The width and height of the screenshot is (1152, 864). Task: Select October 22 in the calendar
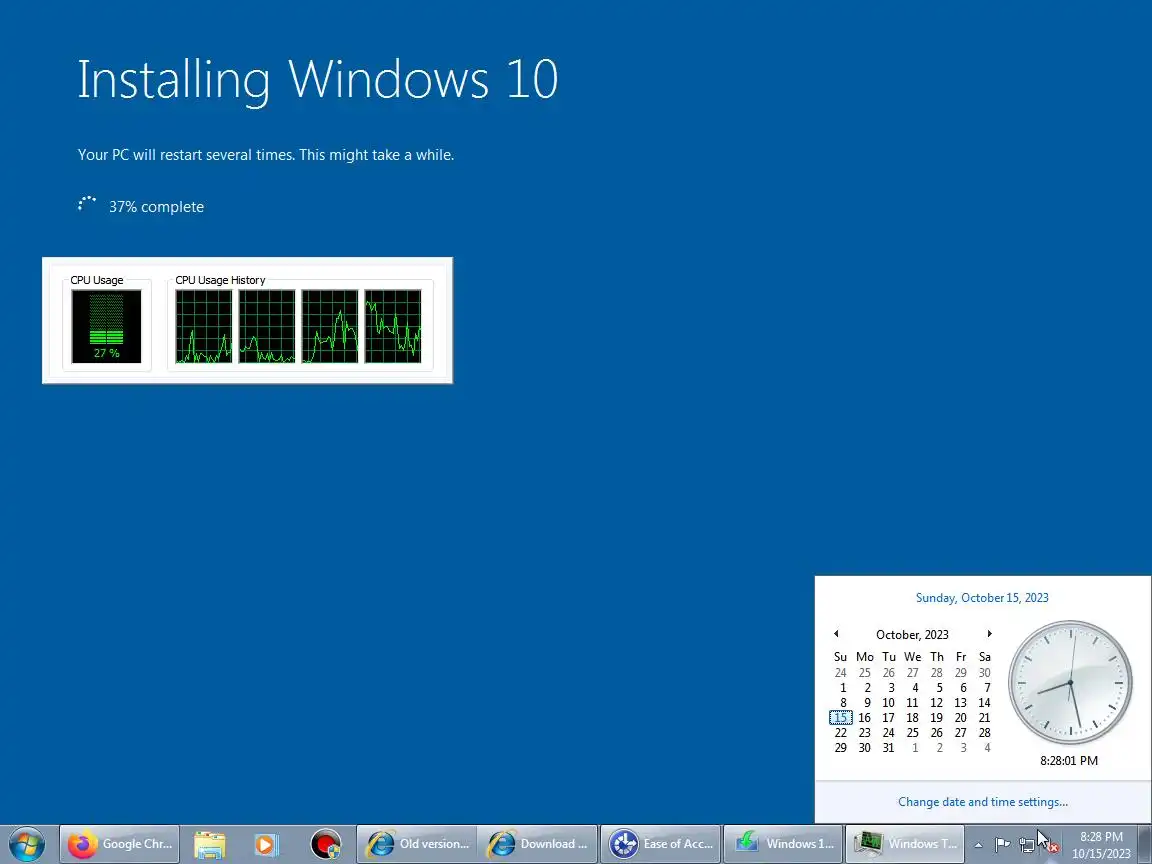coord(841,733)
